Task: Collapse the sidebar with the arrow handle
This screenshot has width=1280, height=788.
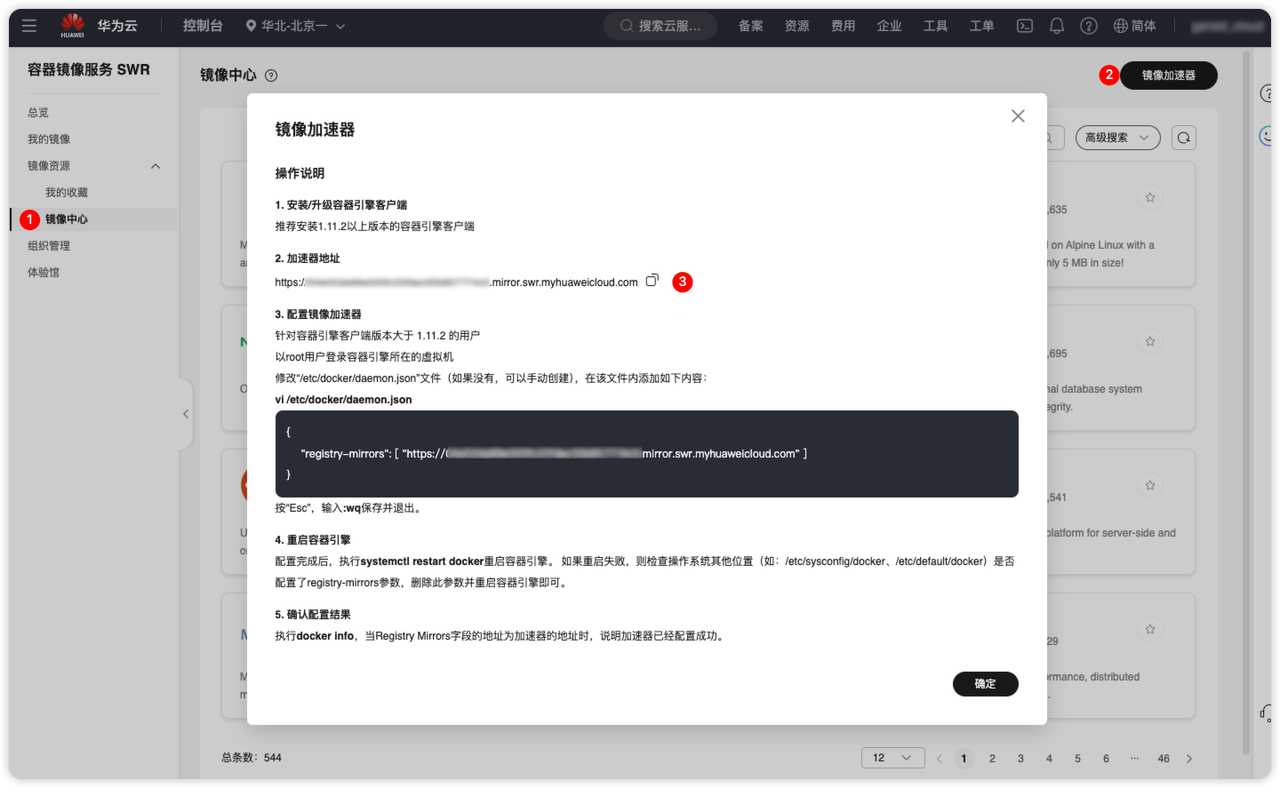Action: 186,414
